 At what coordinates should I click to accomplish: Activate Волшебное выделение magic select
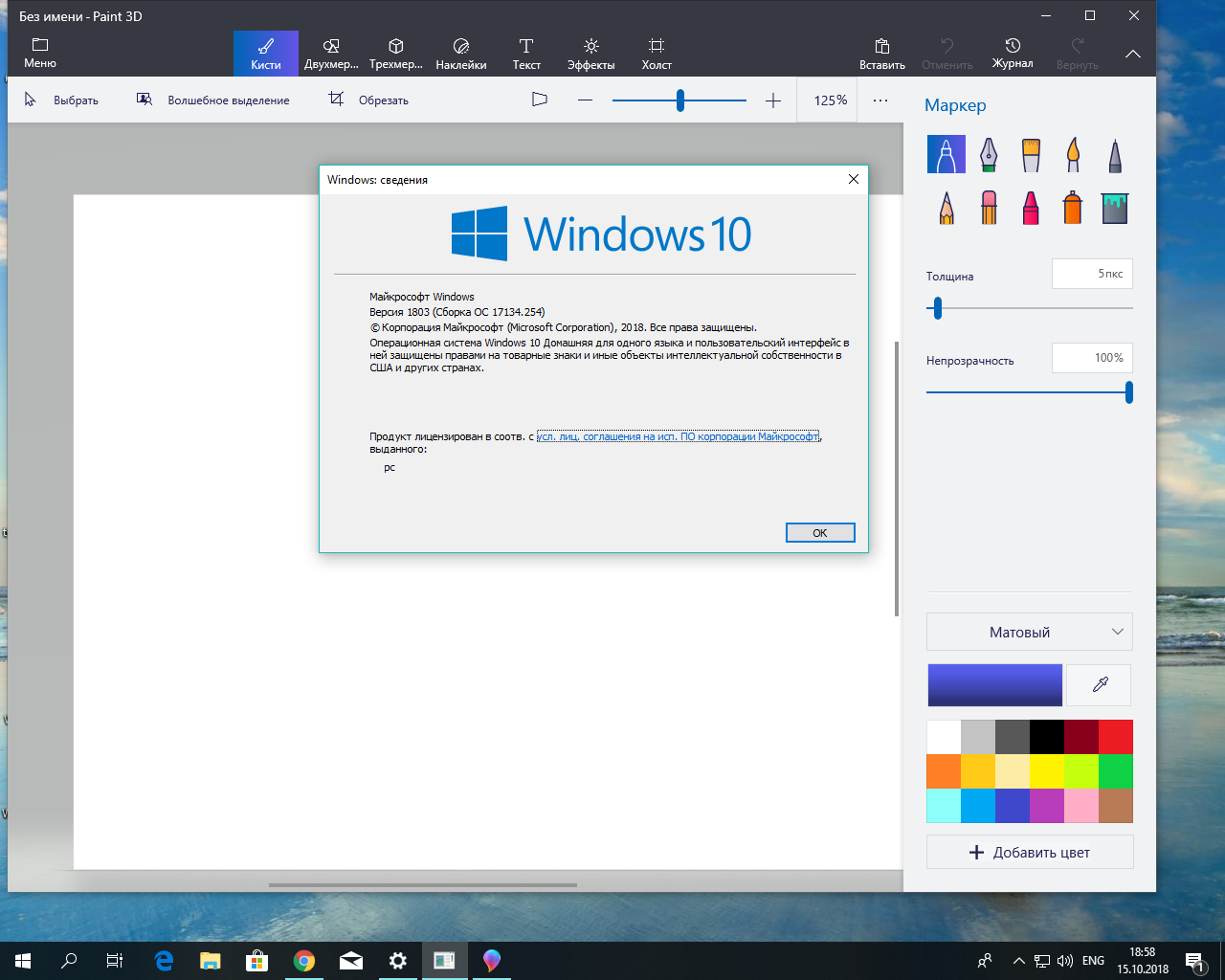(x=212, y=100)
